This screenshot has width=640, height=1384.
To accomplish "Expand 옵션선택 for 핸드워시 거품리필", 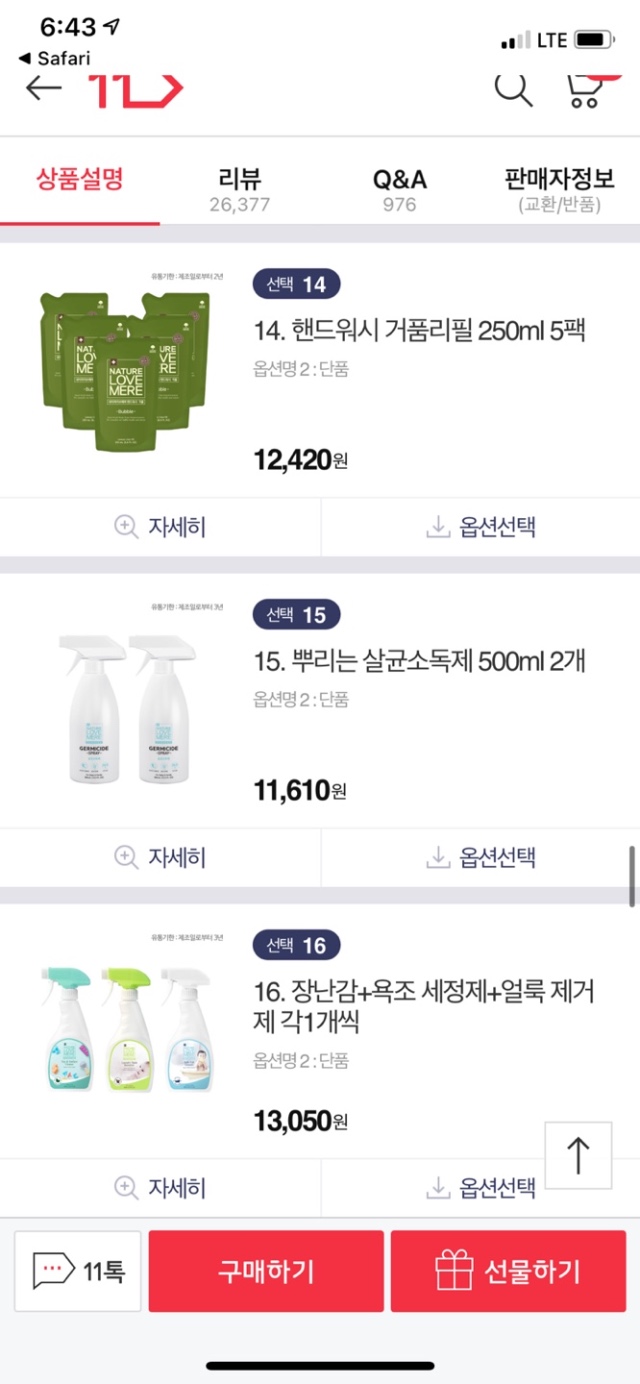I will point(481,527).
